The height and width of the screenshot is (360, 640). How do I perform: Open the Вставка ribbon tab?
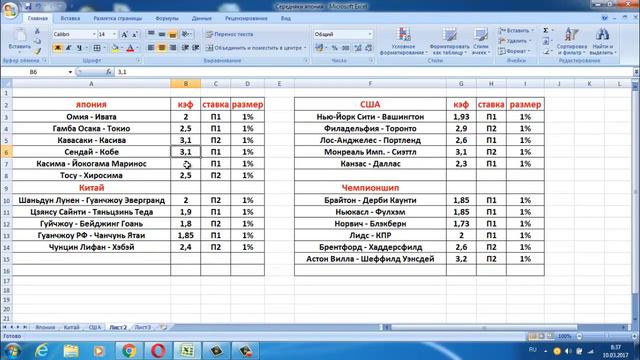[x=70, y=18]
